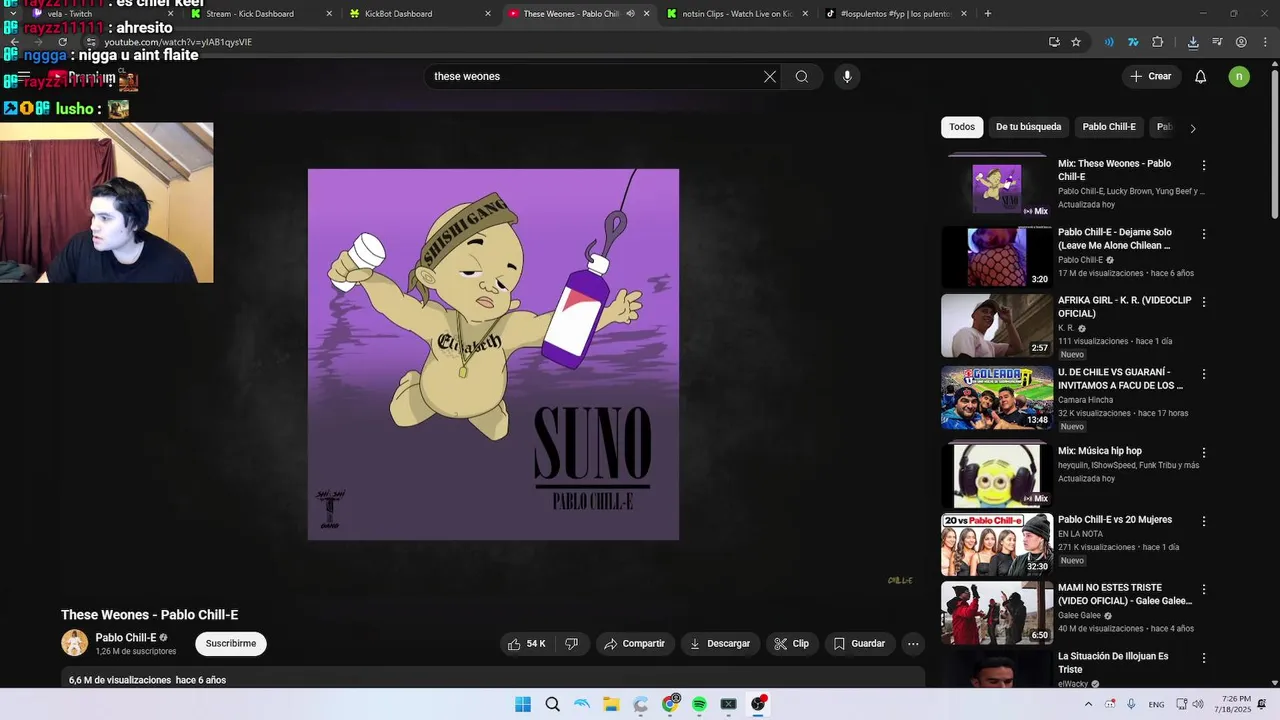Open browser downloads icon
Image resolution: width=1280 pixels, height=720 pixels.
coord(1193,42)
